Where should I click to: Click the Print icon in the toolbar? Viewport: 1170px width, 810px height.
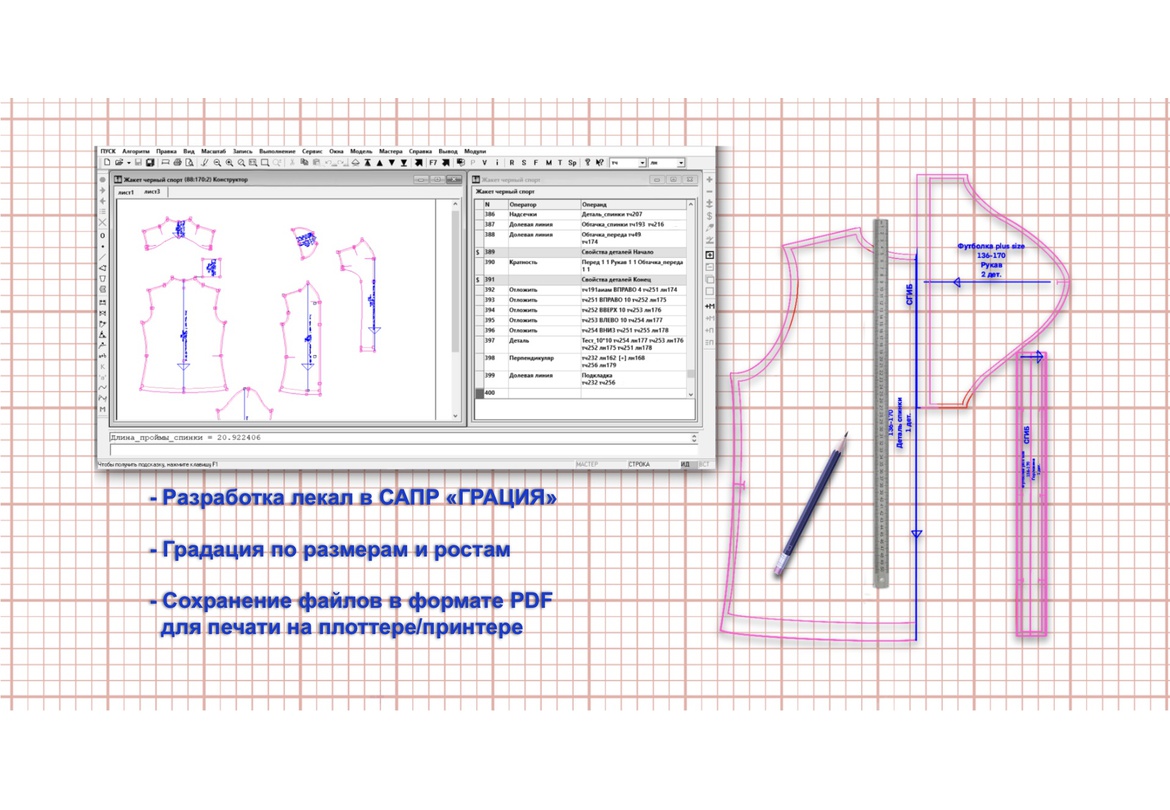pos(177,162)
